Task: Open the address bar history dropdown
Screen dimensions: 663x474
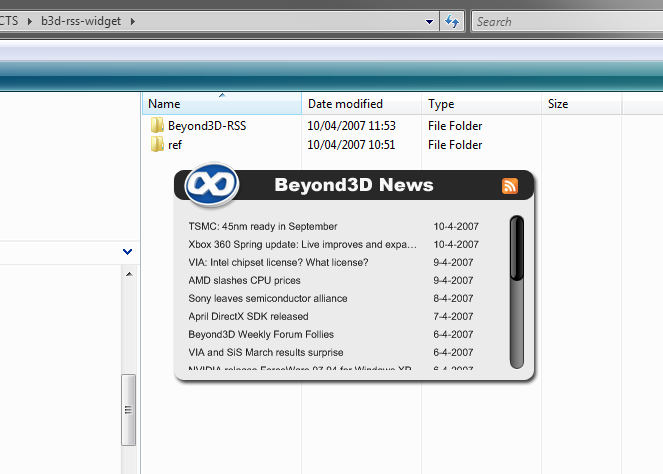Action: tap(429, 22)
